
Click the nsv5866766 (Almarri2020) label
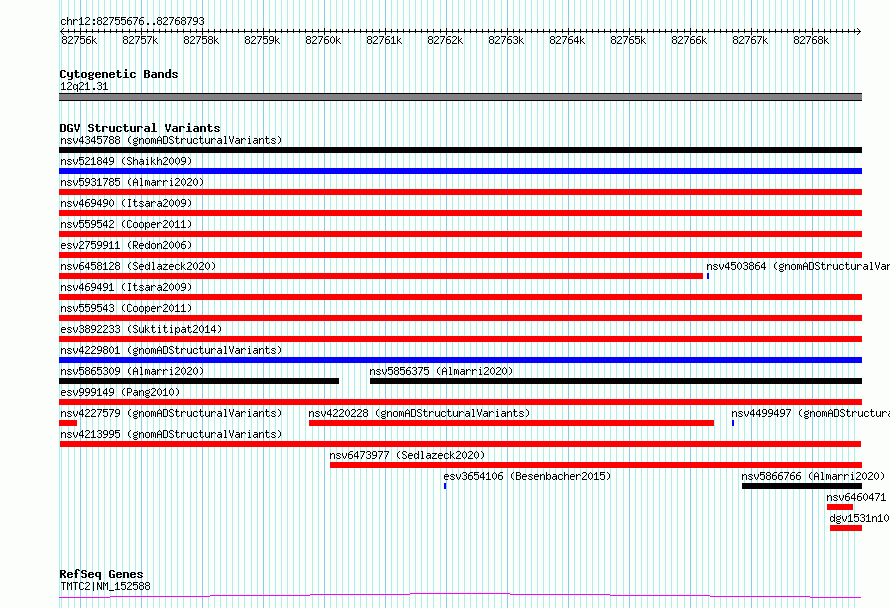click(813, 476)
